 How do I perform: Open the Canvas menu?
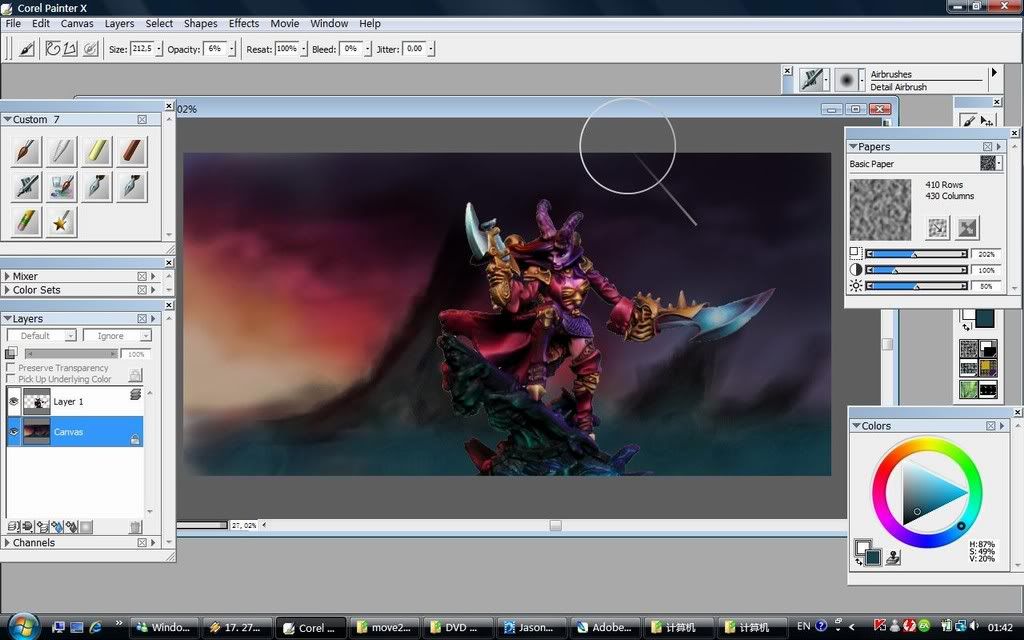[x=77, y=24]
